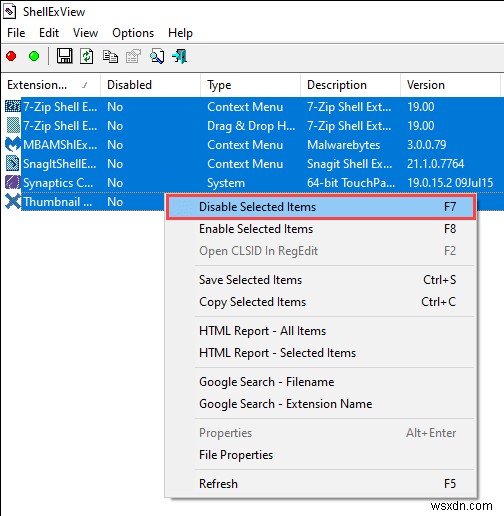Click the Exit door toolbar icon
Image resolution: width=504 pixels, height=516 pixels.
coord(180,56)
